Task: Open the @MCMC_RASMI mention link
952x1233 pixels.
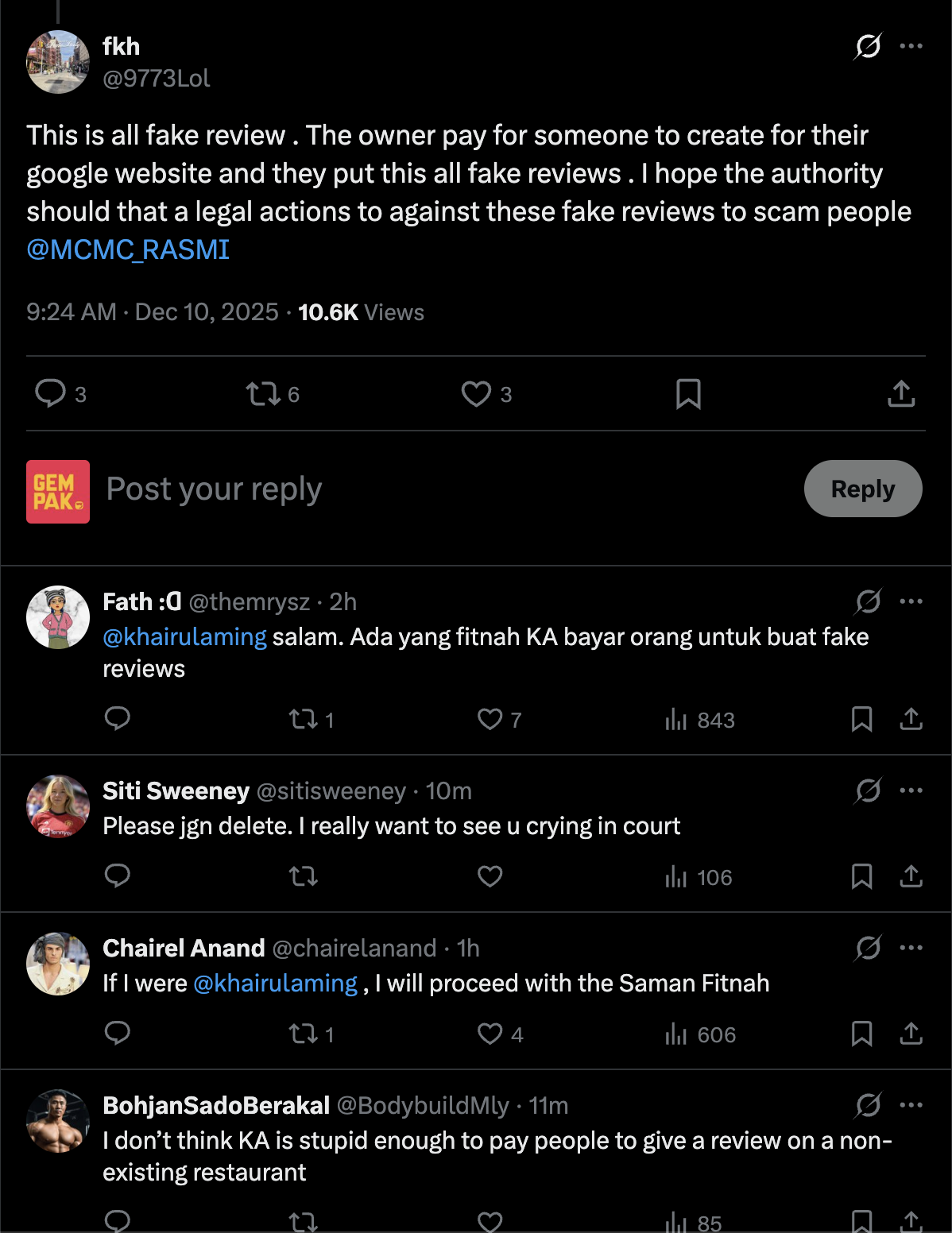Action: tap(128, 249)
